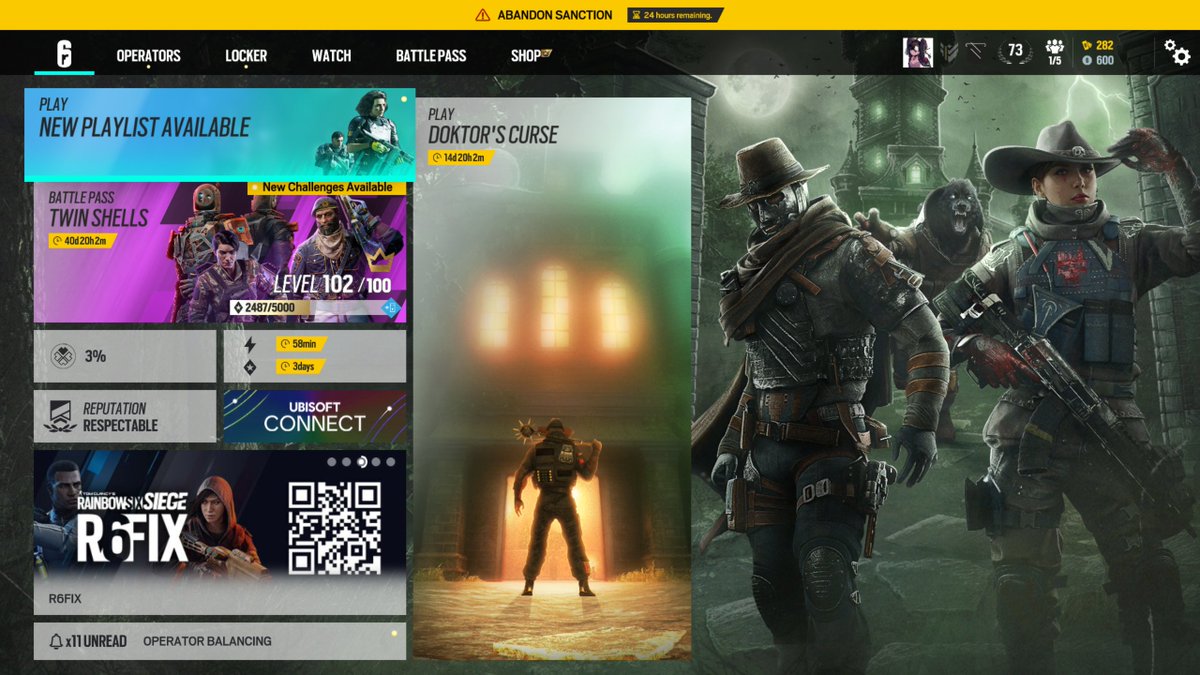This screenshot has width=1200, height=675.
Task: Click the R6FIX caption text
Action: click(x=65, y=599)
